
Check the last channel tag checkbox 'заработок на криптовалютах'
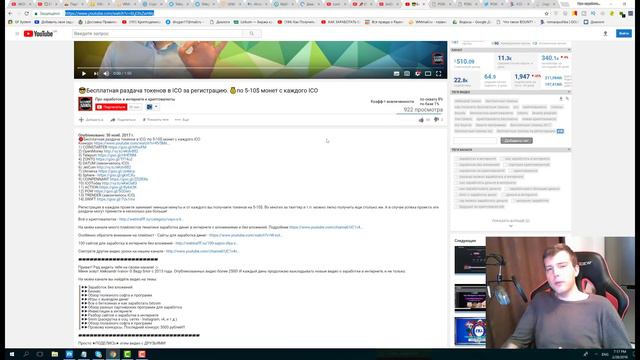457,207
